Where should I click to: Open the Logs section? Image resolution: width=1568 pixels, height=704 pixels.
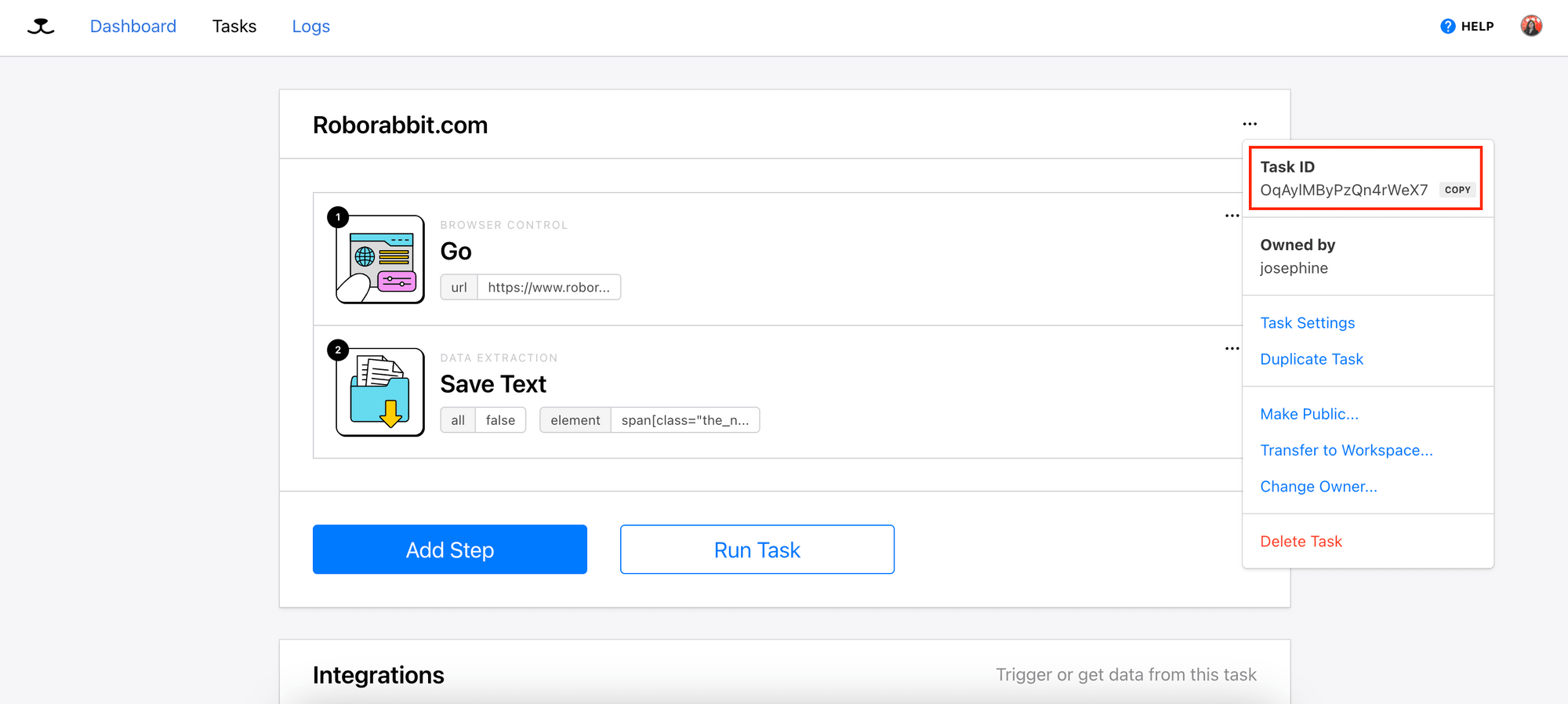point(310,26)
